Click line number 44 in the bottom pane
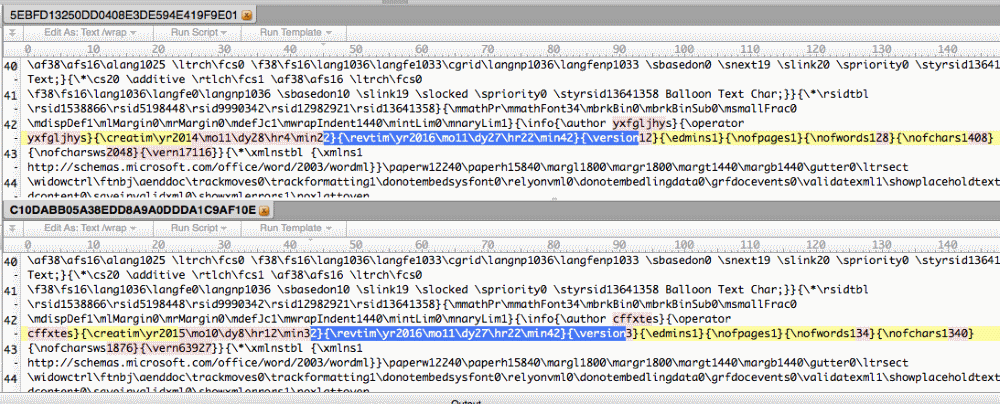 [12, 379]
